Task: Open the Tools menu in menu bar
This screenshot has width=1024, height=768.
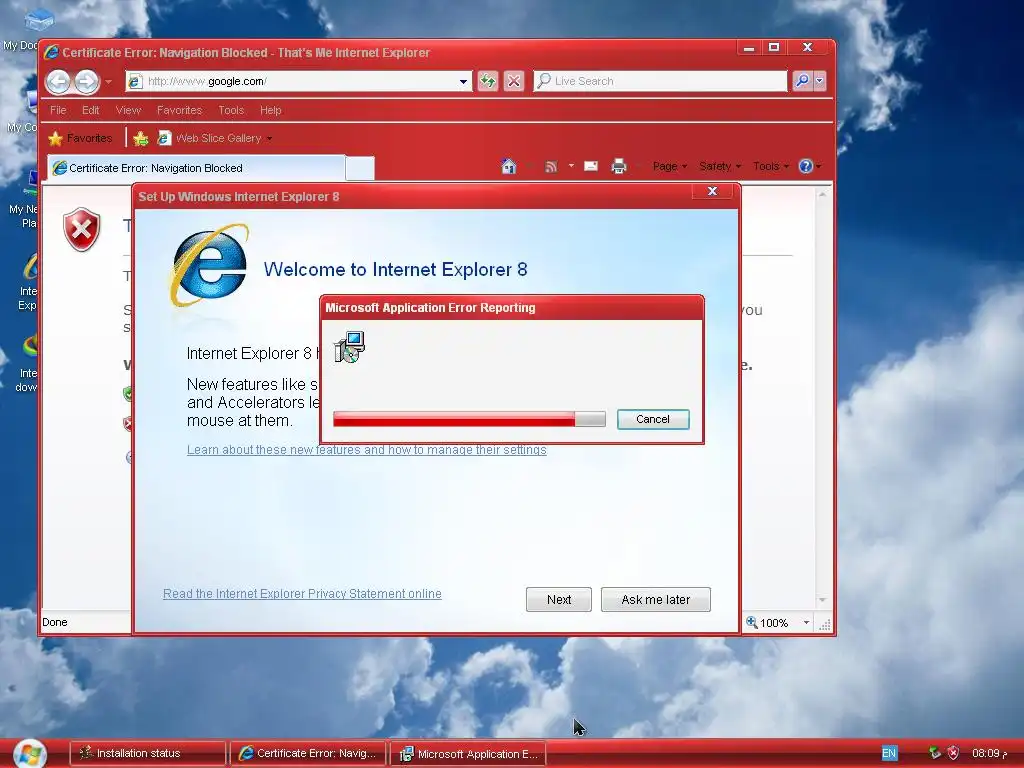Action: point(231,110)
